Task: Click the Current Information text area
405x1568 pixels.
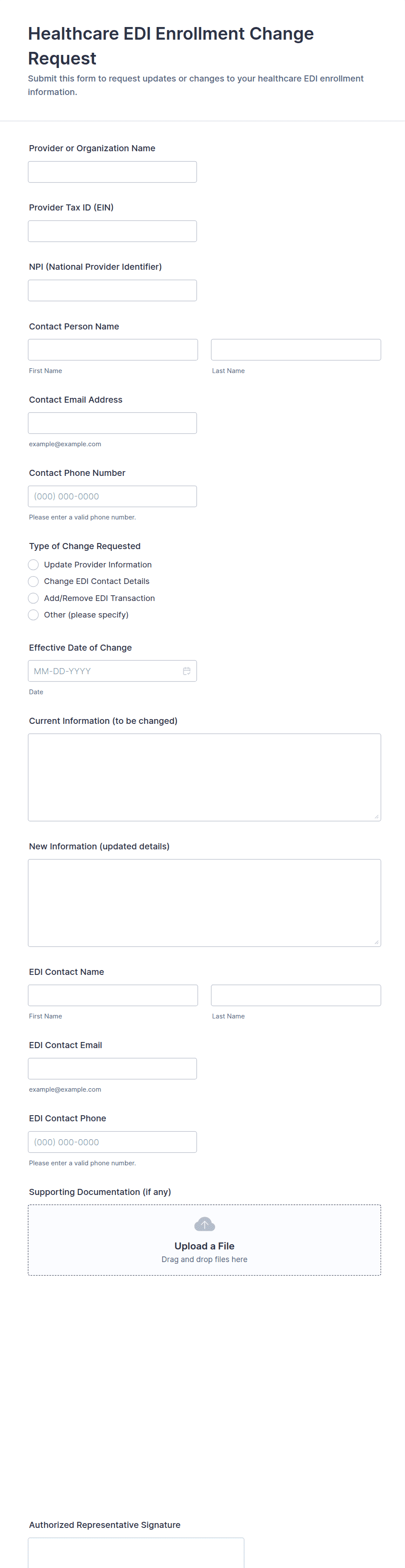Action: tap(204, 777)
